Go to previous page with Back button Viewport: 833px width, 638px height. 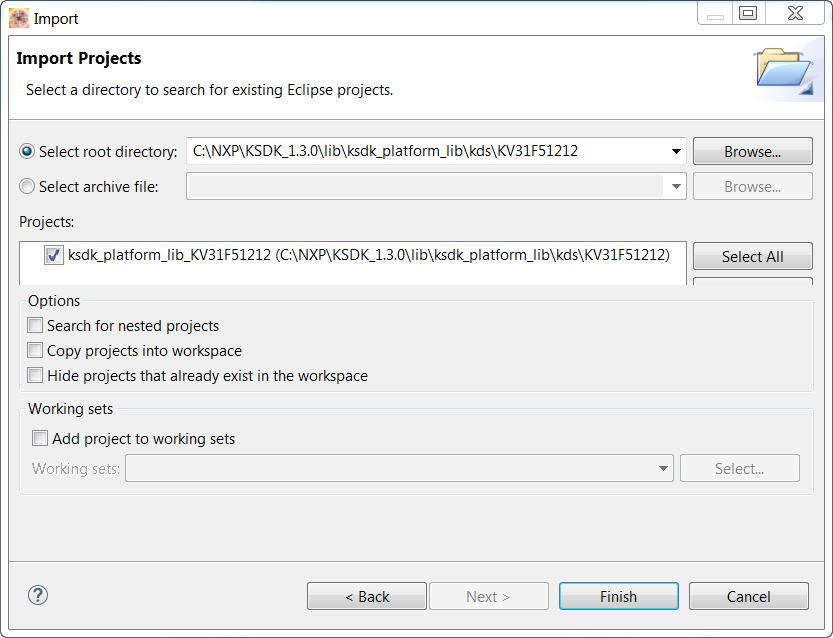tap(367, 596)
